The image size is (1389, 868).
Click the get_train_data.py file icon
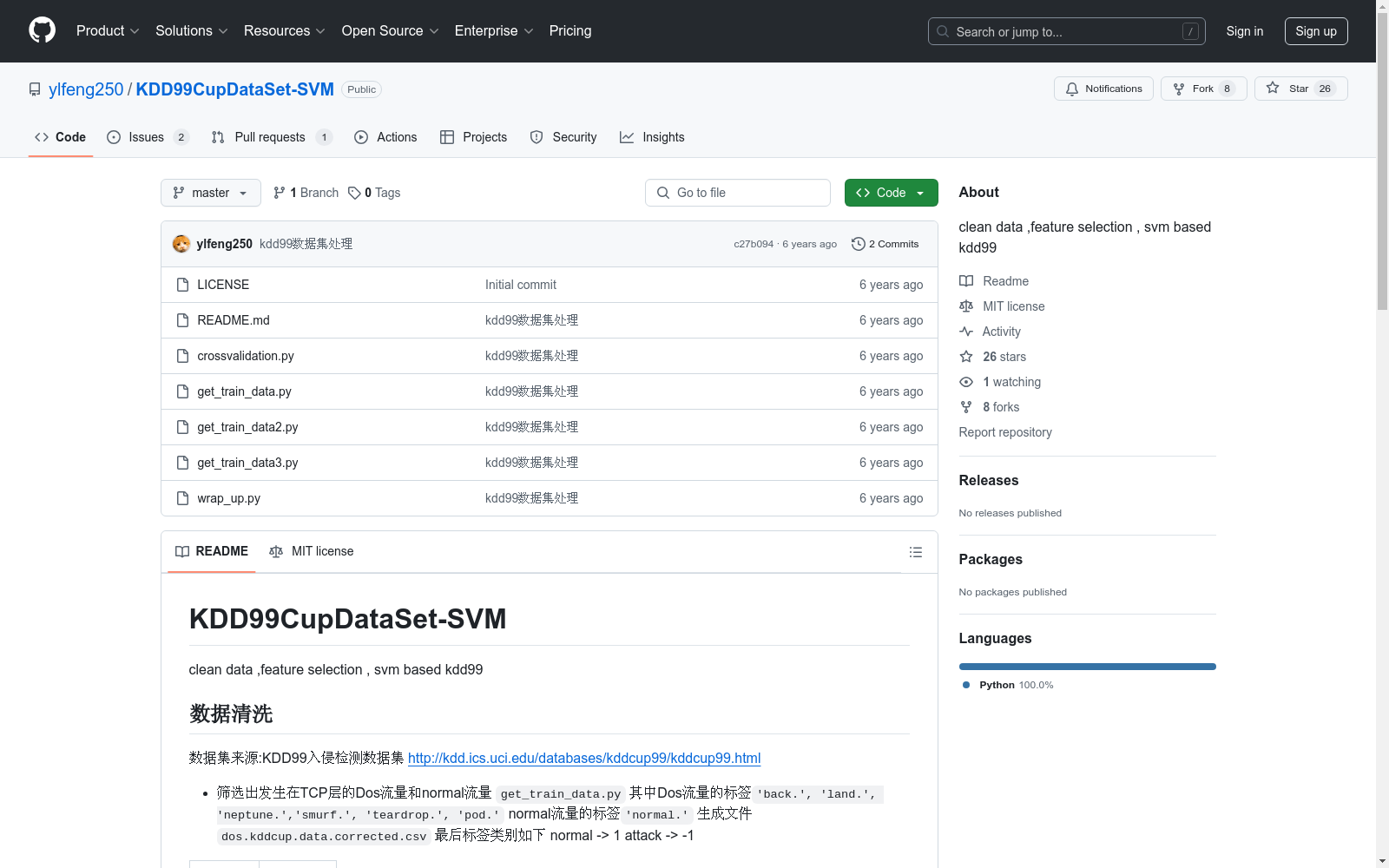coord(182,391)
